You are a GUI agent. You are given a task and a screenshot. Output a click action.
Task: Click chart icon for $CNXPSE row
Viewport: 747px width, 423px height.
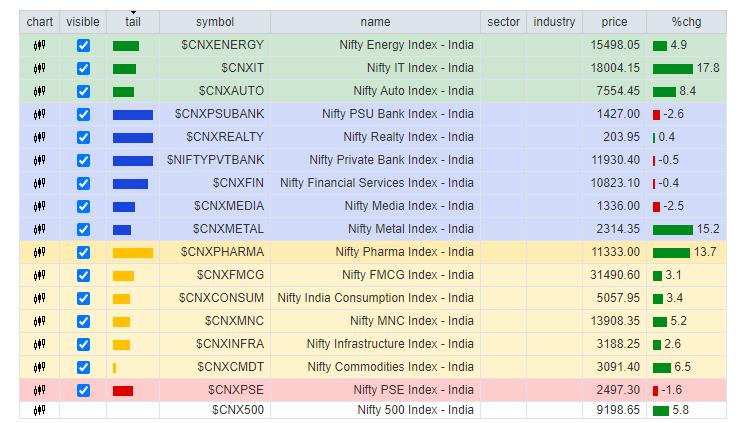[39, 390]
